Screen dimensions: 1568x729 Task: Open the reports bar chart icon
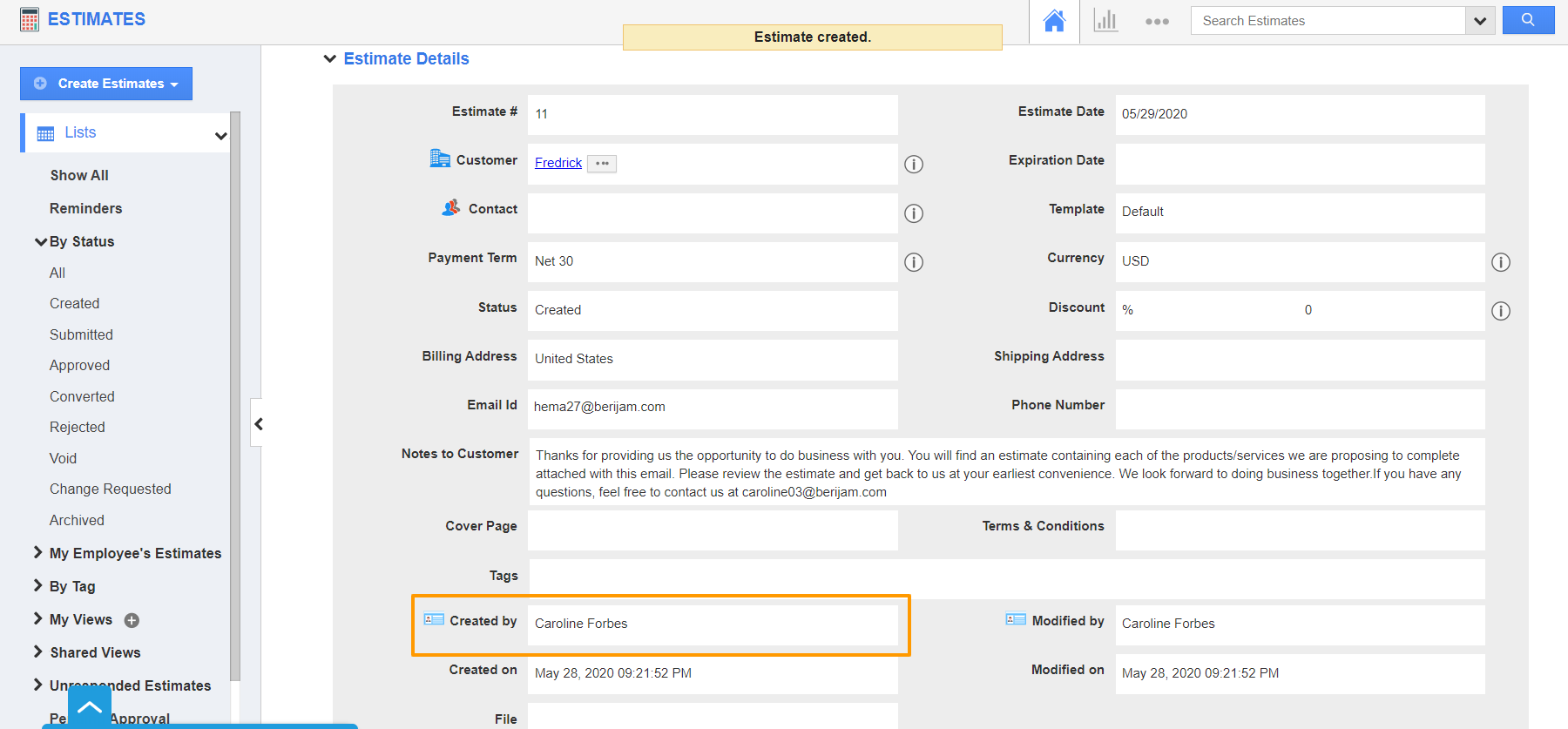(1105, 21)
